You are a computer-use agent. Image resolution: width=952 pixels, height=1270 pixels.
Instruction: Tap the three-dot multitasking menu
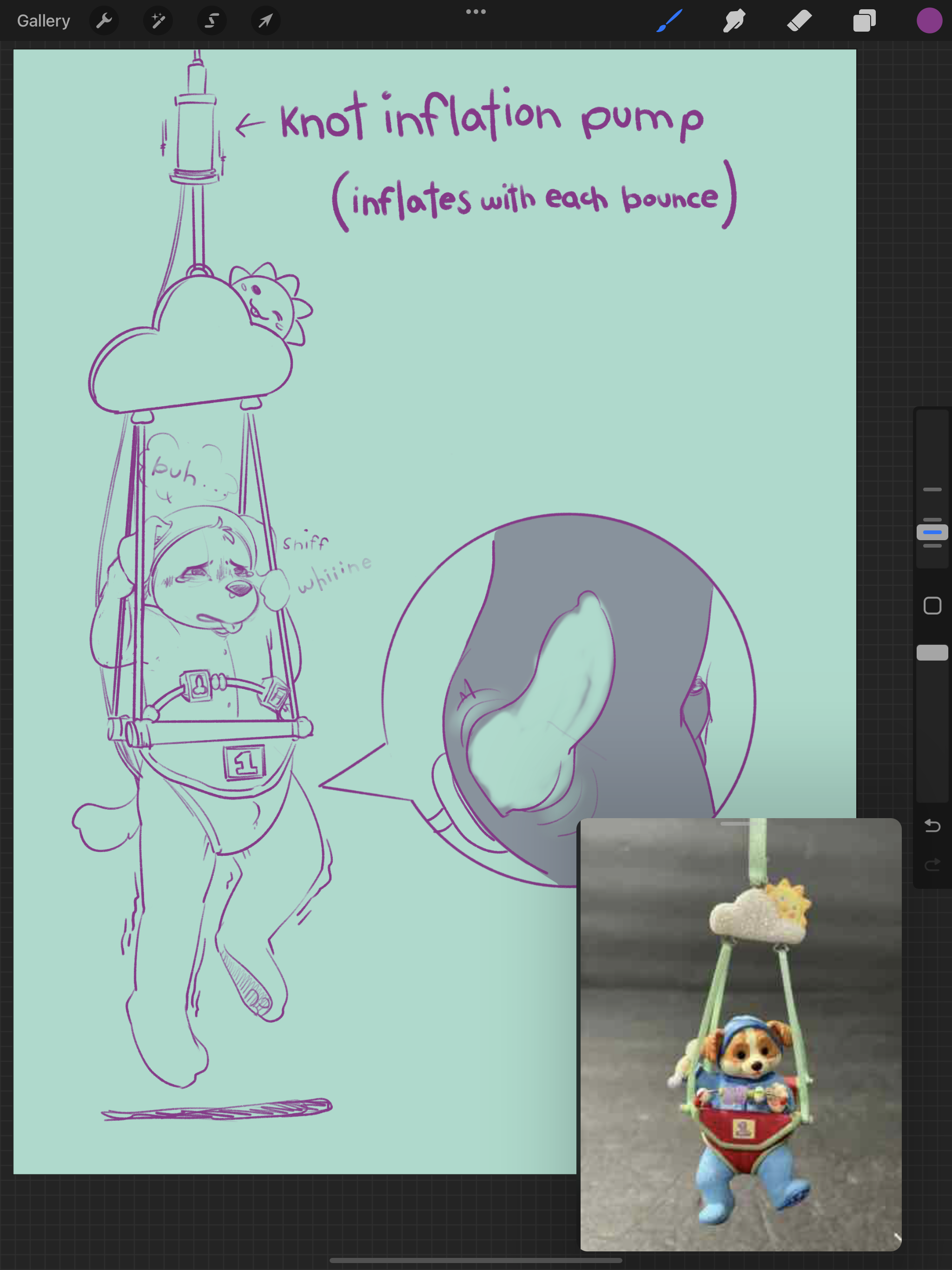click(476, 12)
